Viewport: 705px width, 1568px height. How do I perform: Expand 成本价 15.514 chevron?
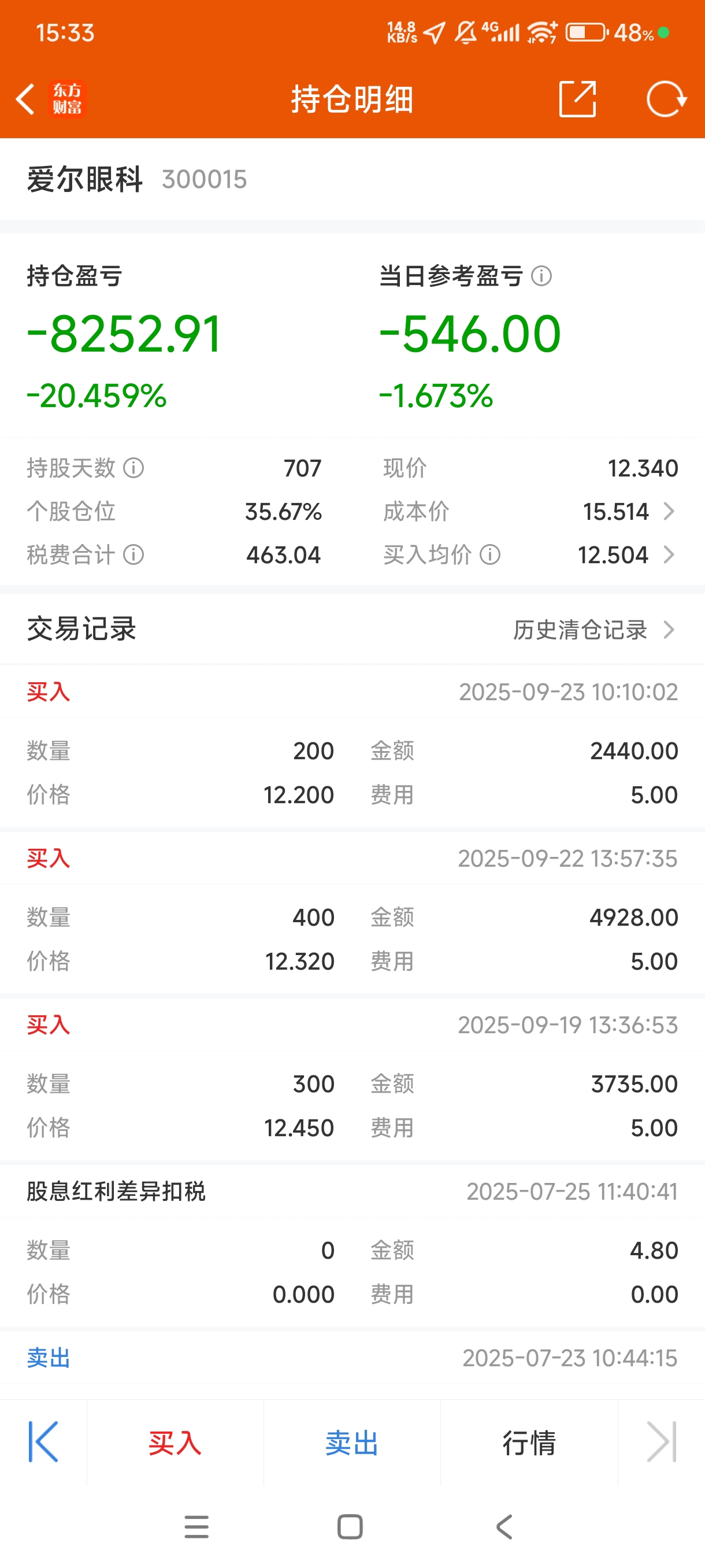pos(669,511)
